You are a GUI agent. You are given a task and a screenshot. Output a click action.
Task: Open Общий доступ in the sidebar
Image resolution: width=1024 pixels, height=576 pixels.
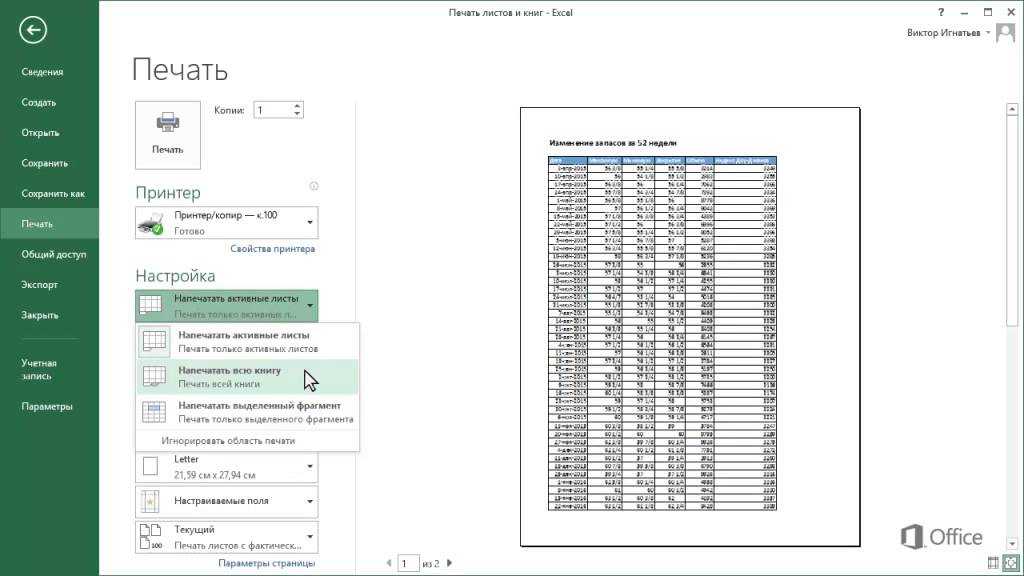tap(54, 255)
